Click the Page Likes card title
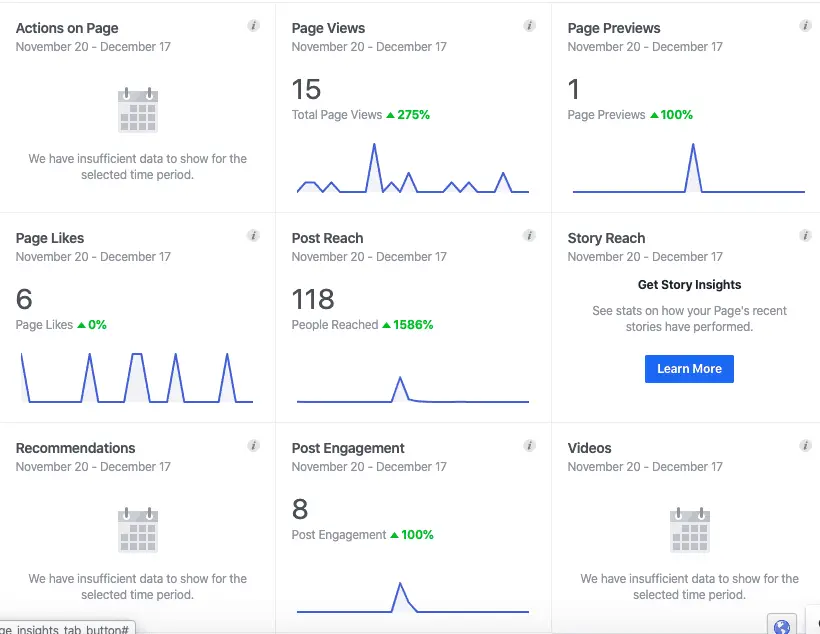This screenshot has width=820, height=634. click(50, 238)
